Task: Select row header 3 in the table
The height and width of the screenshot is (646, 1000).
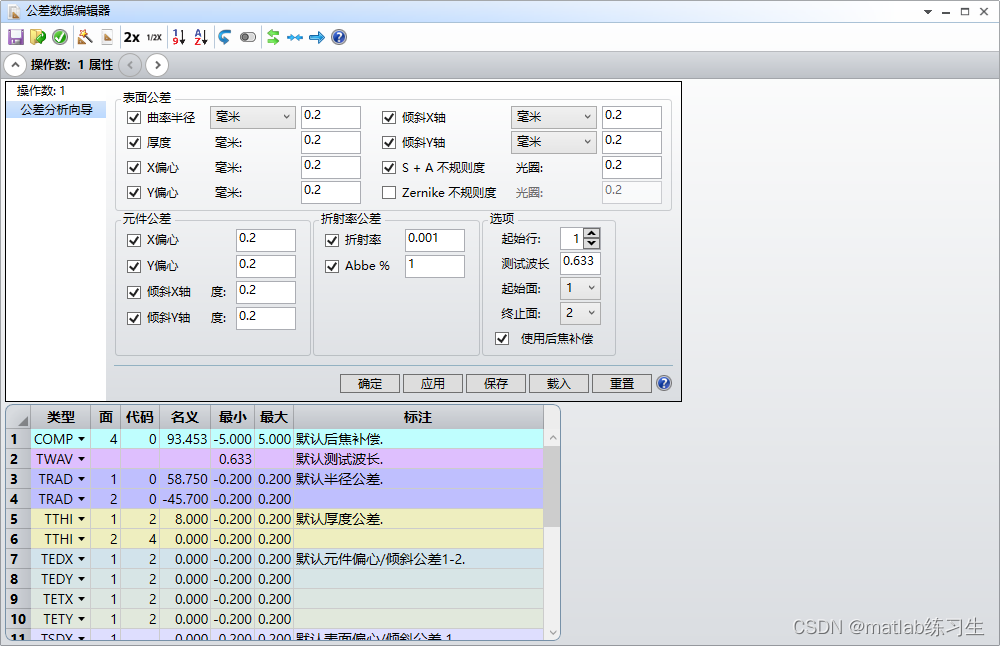Action: point(18,479)
